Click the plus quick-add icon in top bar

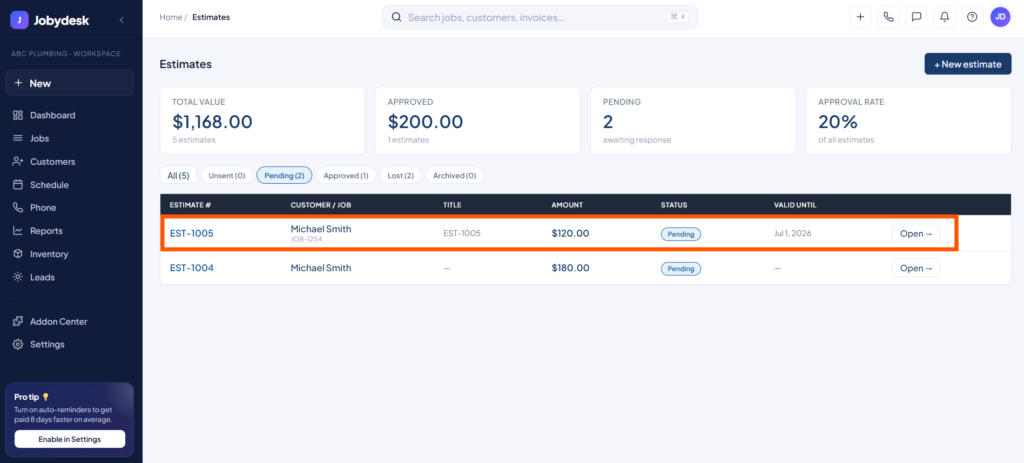[x=860, y=18]
